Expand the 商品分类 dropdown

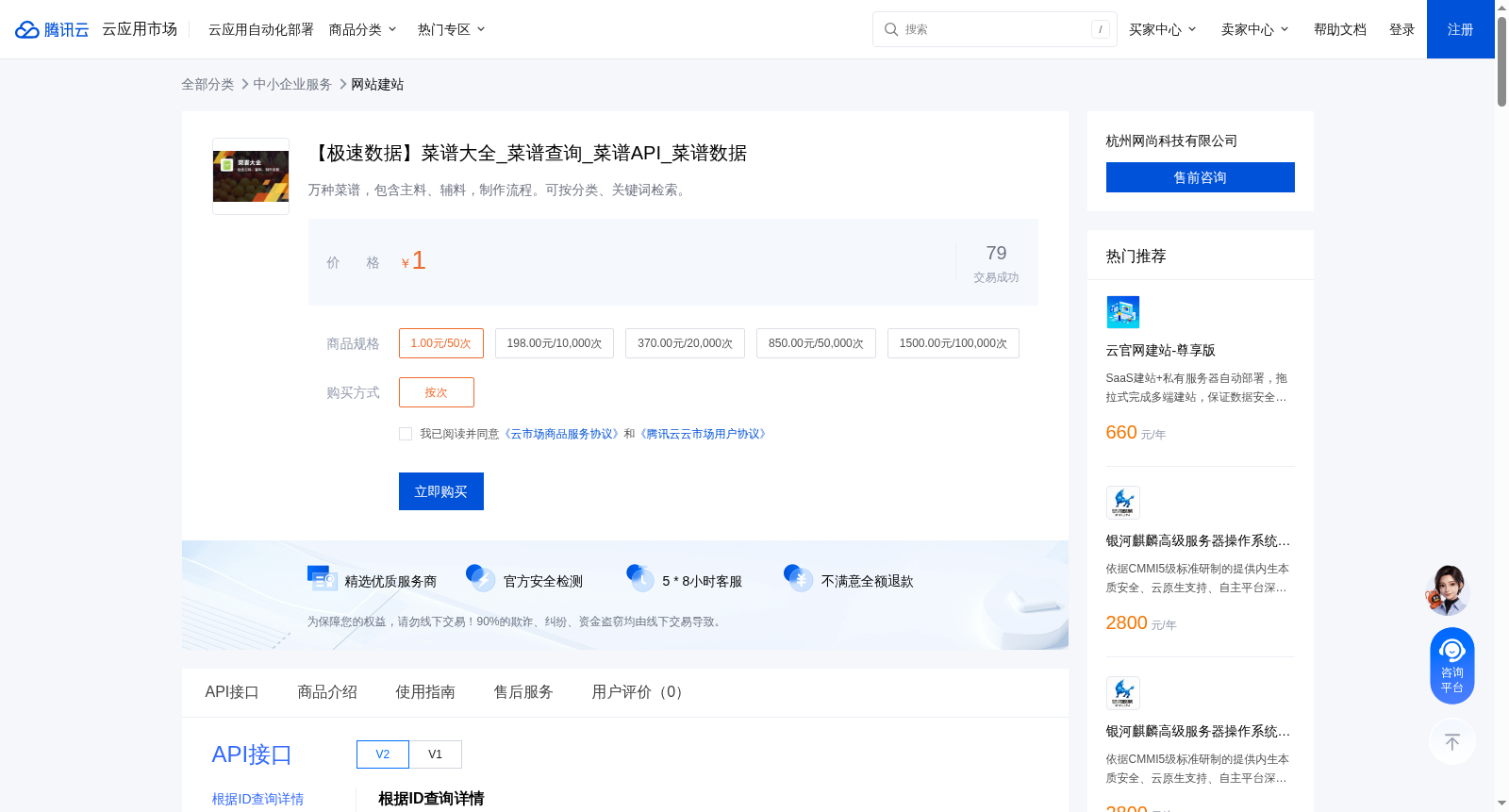363,29
